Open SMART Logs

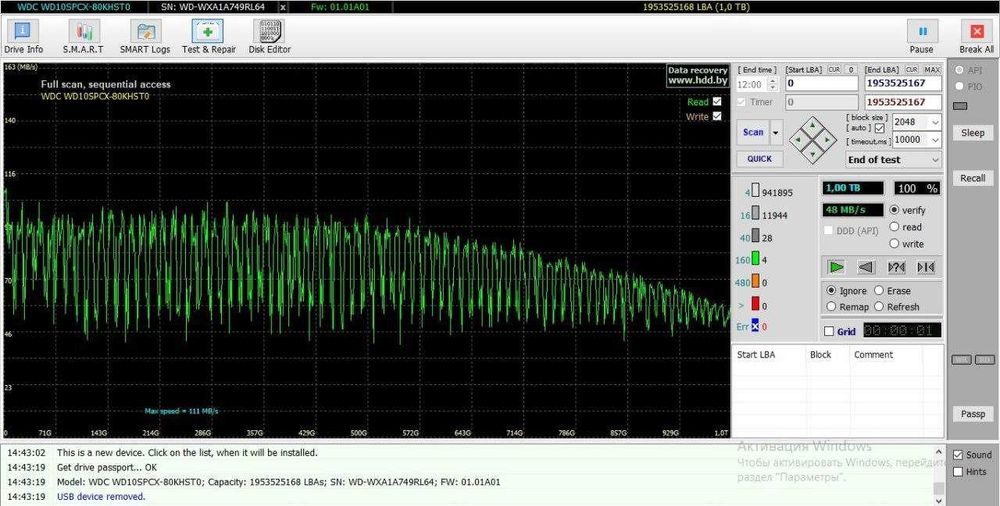coord(145,37)
